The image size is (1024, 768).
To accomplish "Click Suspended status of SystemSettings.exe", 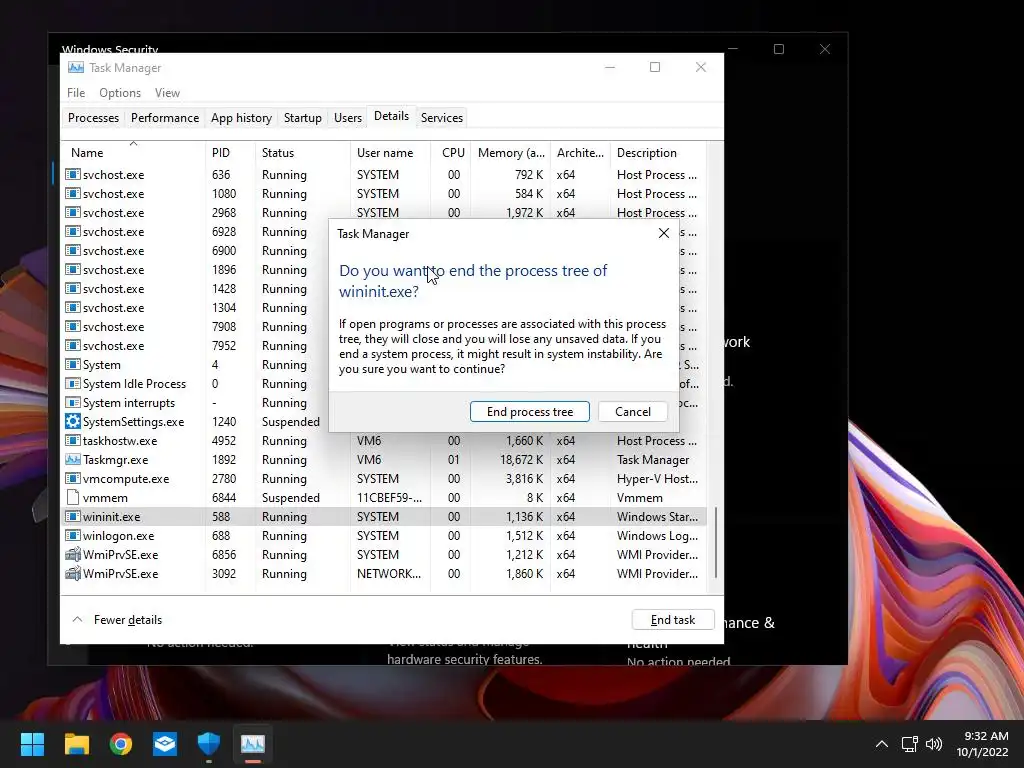I will coord(291,421).
